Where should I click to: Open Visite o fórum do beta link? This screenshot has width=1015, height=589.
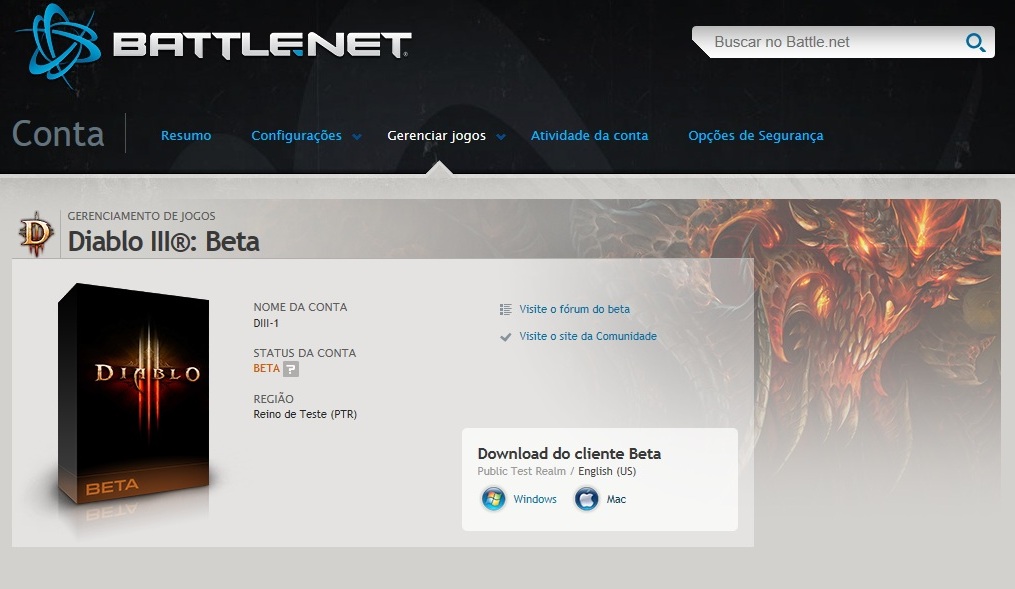[574, 309]
